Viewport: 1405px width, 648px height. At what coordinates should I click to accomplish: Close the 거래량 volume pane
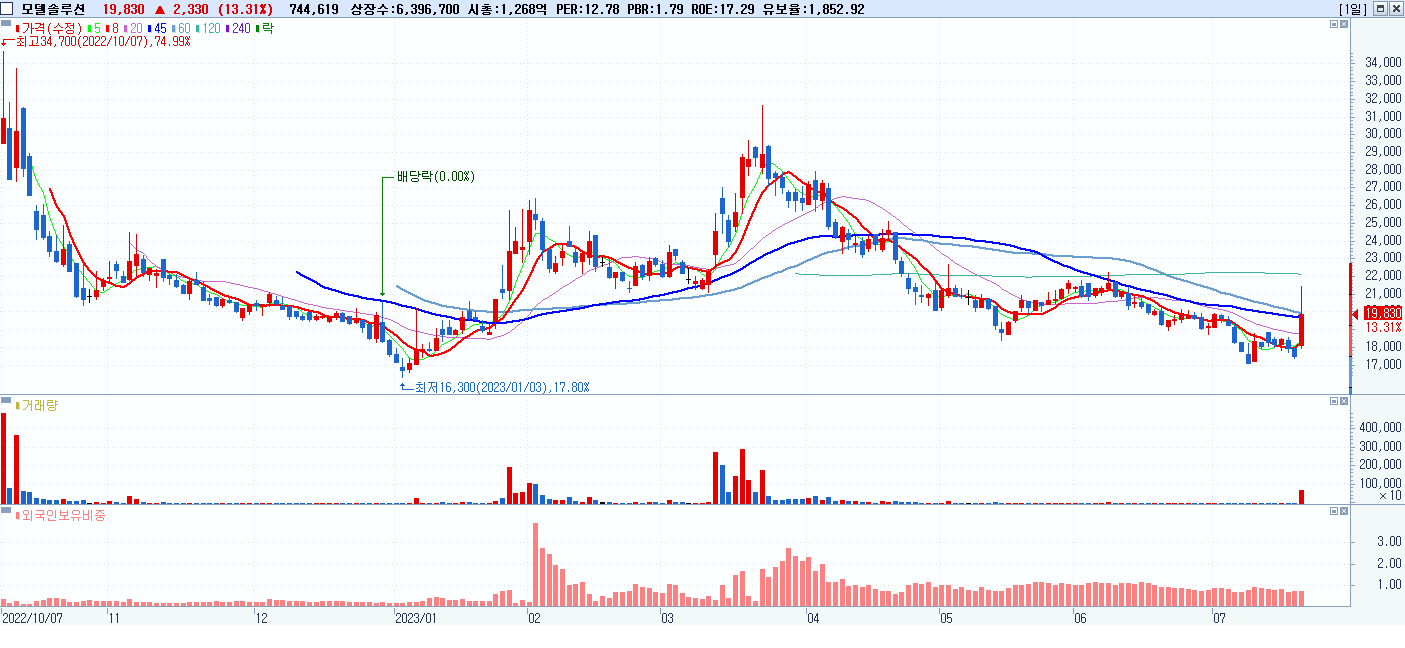1345,401
